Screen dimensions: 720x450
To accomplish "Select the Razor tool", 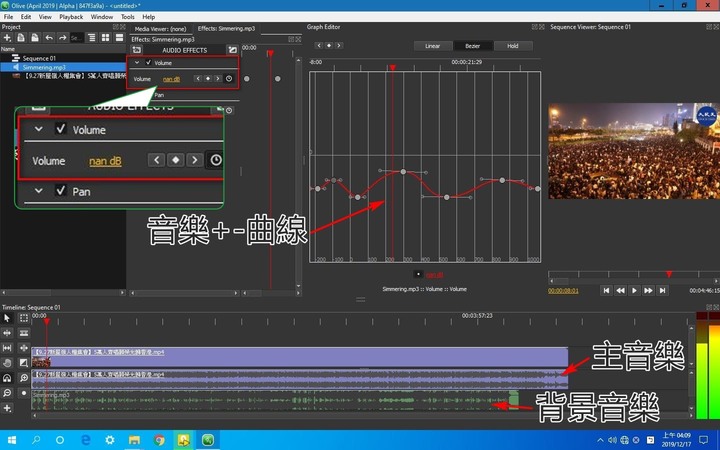I will (x=24, y=333).
